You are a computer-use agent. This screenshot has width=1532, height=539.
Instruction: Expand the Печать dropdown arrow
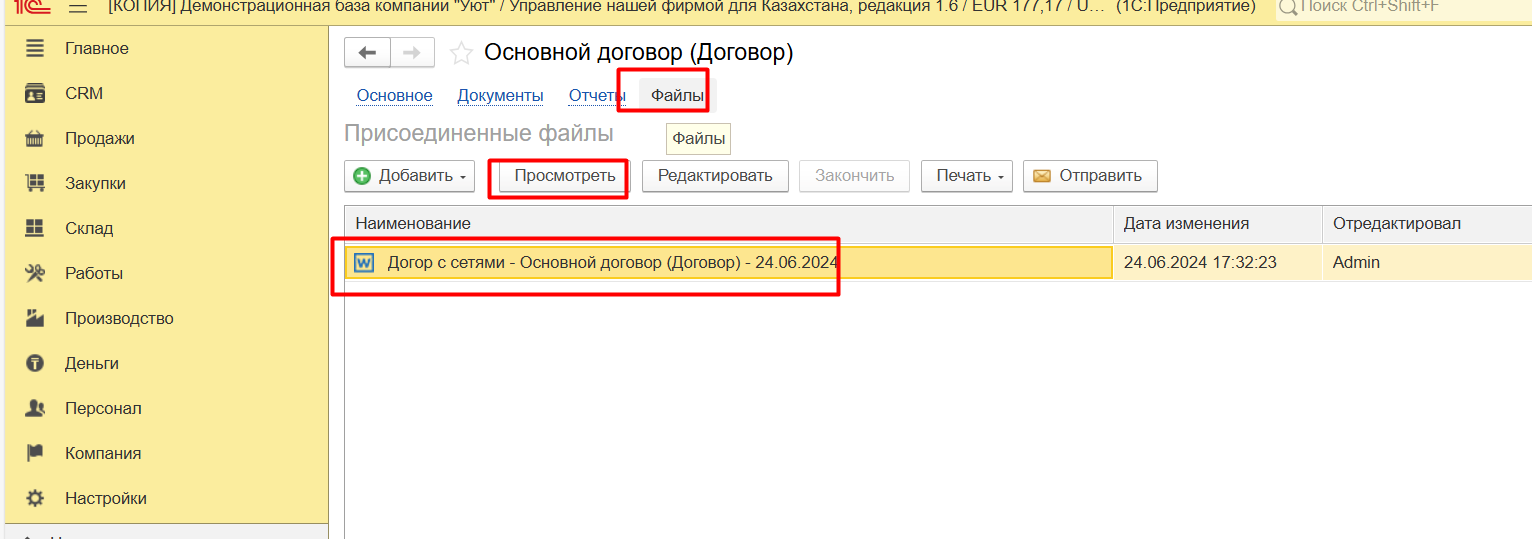point(1000,177)
